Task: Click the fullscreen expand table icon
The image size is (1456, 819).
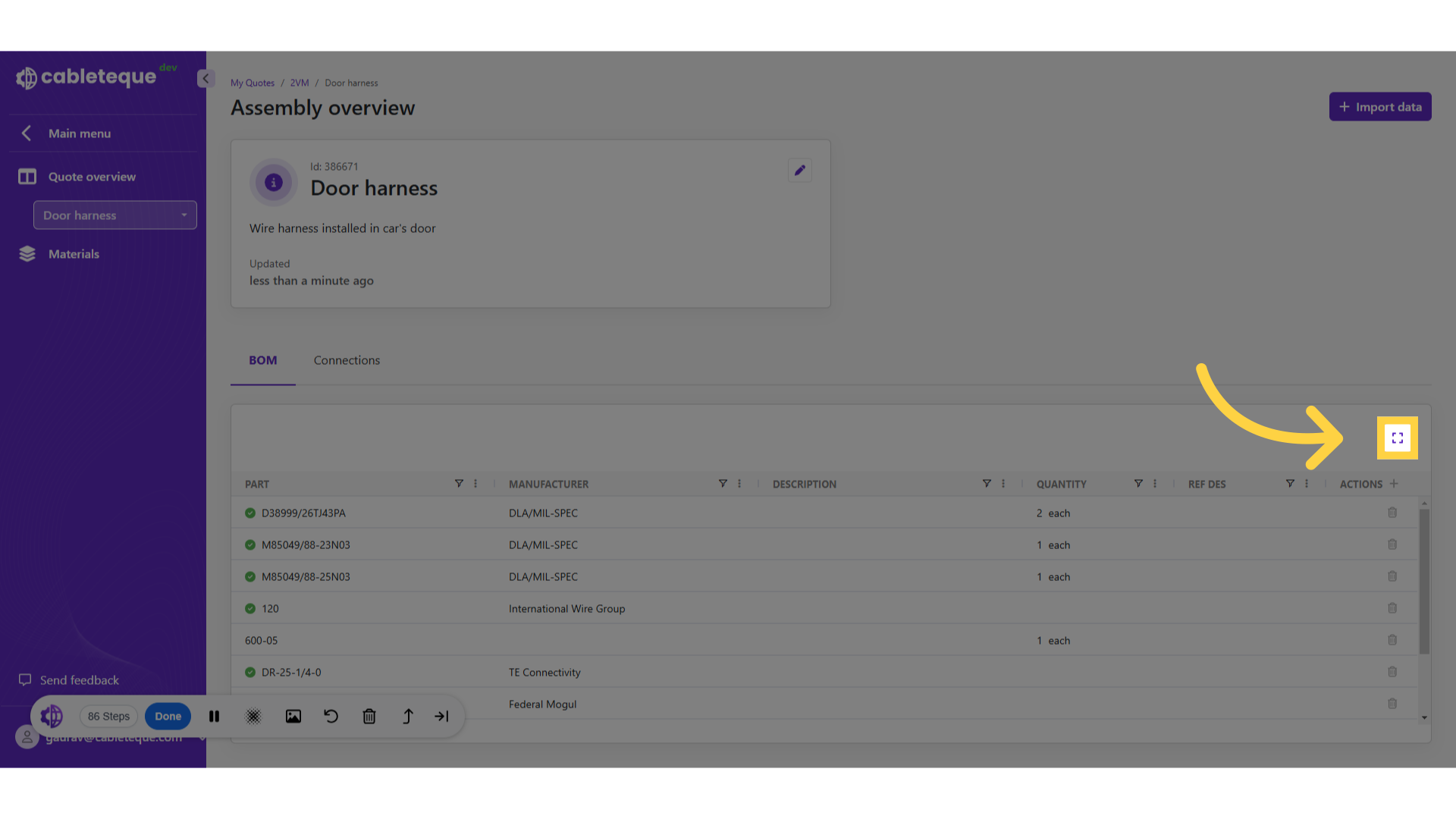Action: click(x=1397, y=438)
